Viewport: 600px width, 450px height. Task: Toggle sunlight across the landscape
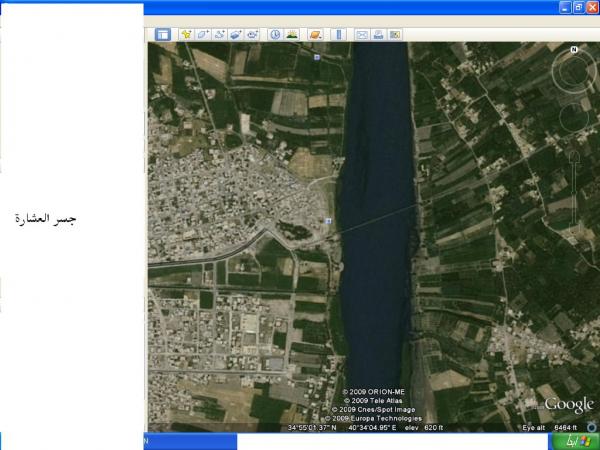[292, 34]
